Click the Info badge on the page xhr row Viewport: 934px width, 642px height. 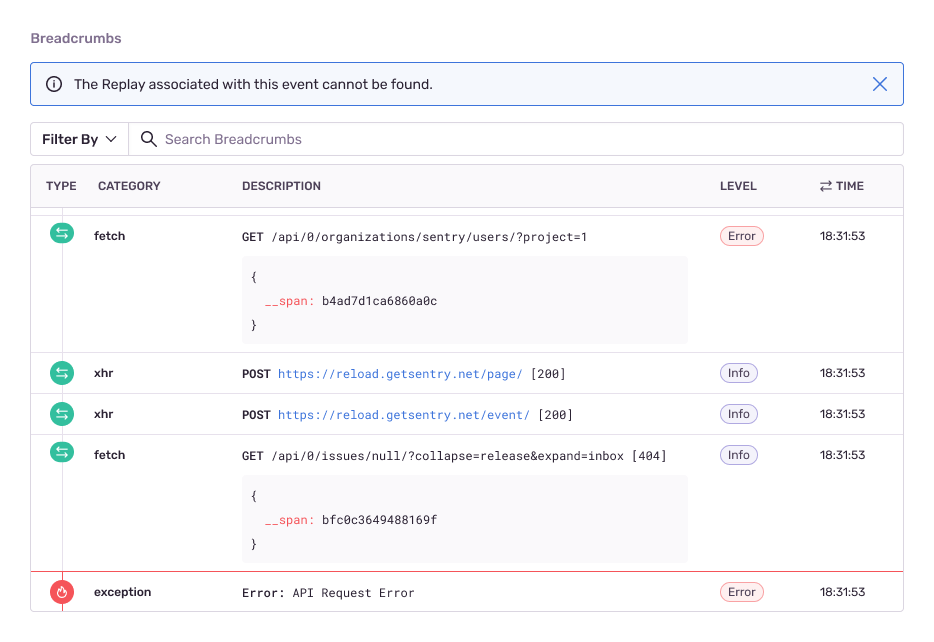coord(739,373)
